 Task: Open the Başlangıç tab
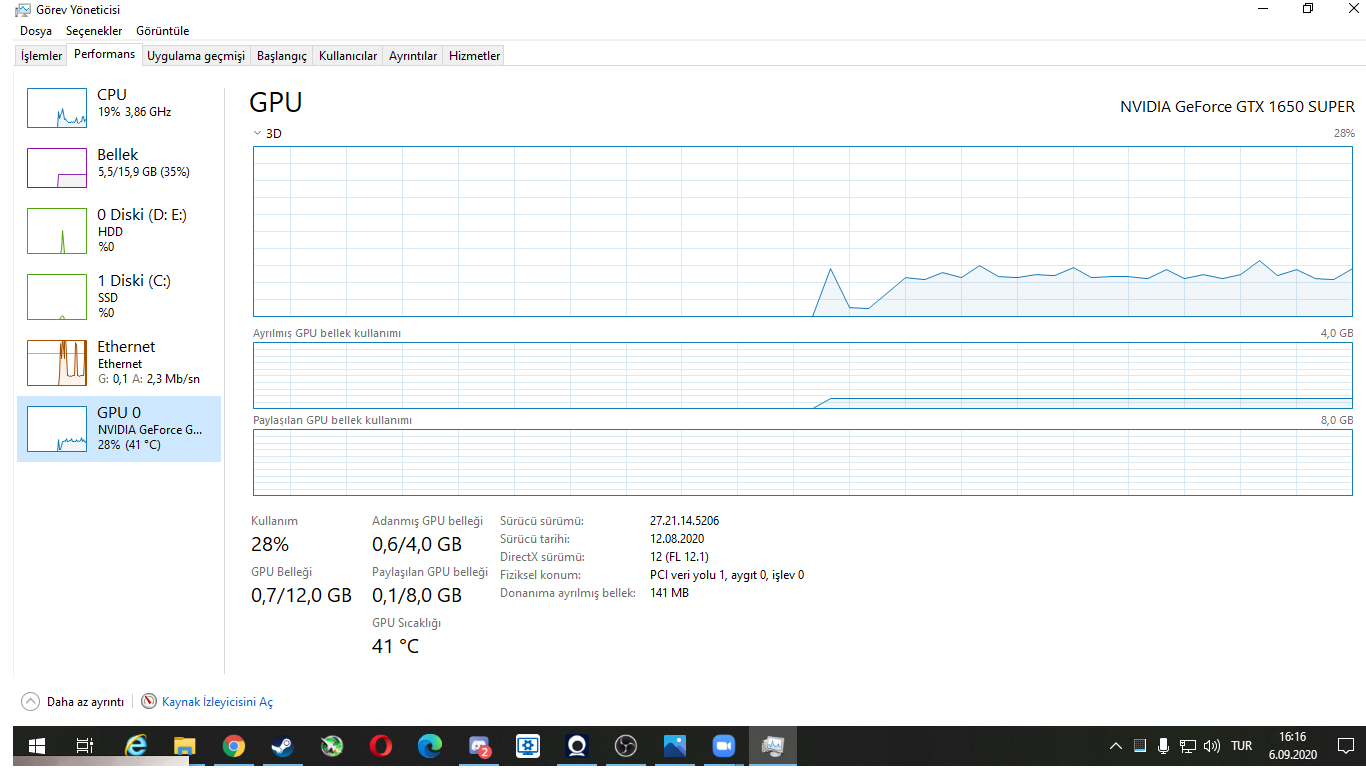pos(282,56)
